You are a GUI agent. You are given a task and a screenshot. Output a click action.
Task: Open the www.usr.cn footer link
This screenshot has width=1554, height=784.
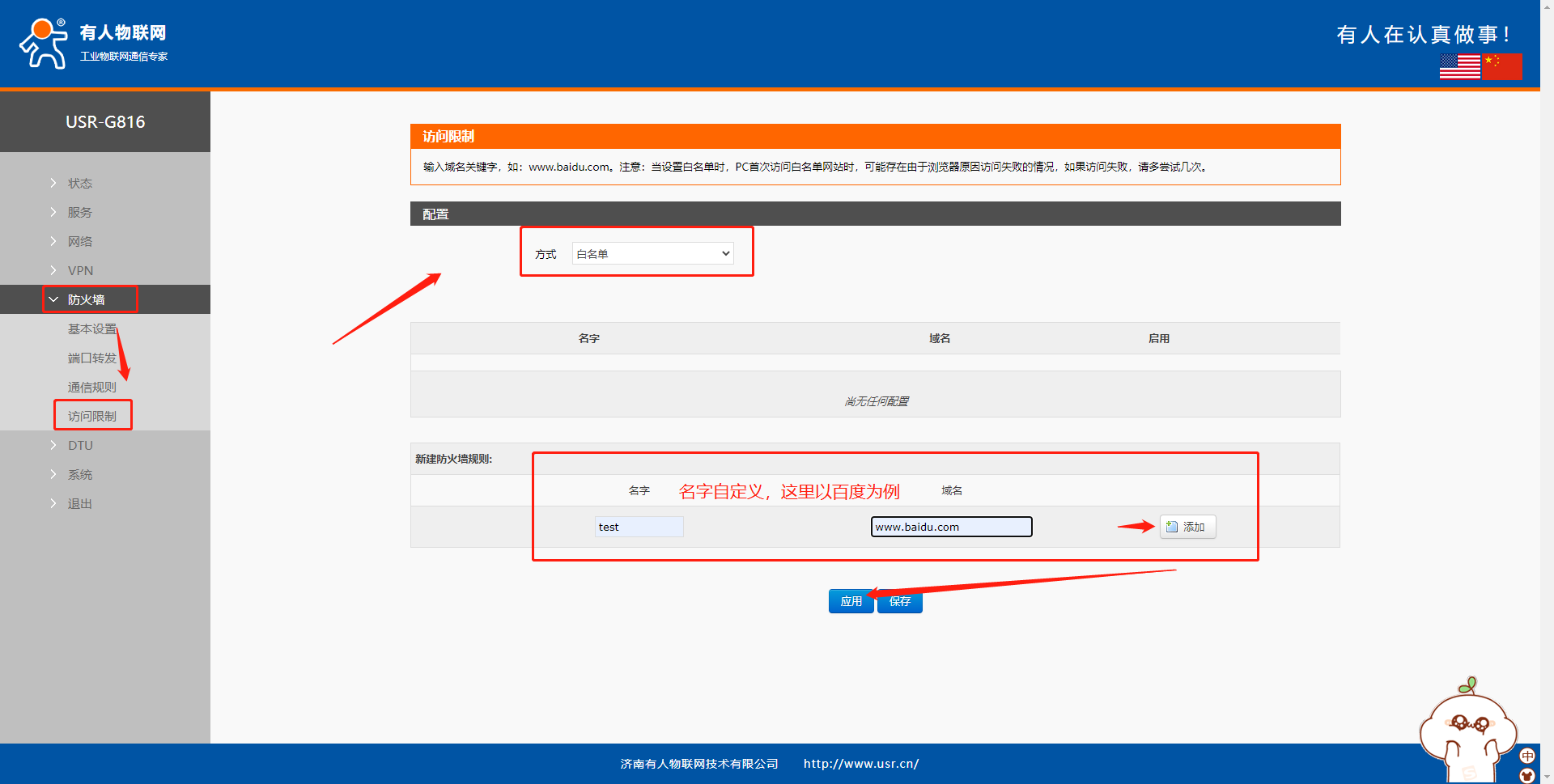click(860, 764)
